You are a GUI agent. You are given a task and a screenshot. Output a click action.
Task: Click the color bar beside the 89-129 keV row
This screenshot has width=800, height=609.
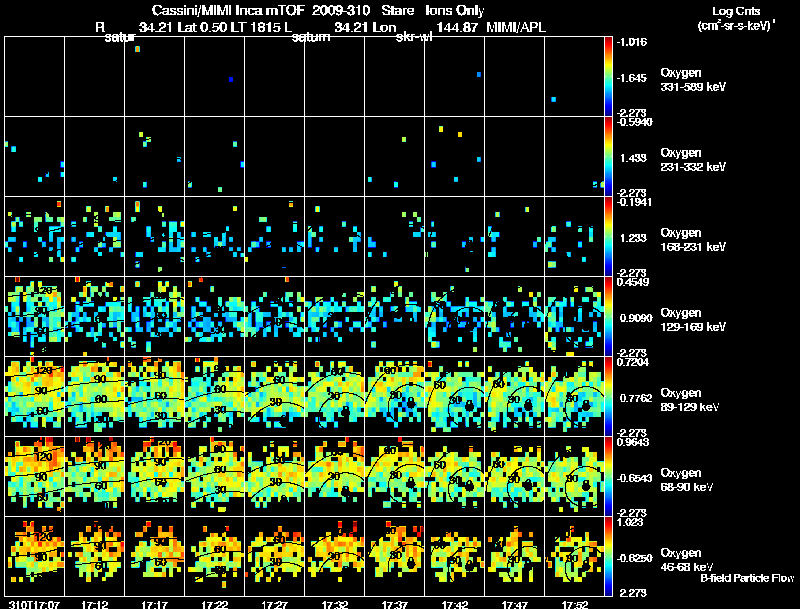point(608,396)
